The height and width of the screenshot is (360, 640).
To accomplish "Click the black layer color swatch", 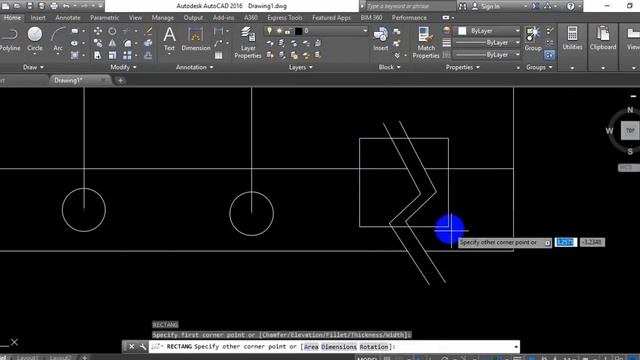I will (298, 31).
